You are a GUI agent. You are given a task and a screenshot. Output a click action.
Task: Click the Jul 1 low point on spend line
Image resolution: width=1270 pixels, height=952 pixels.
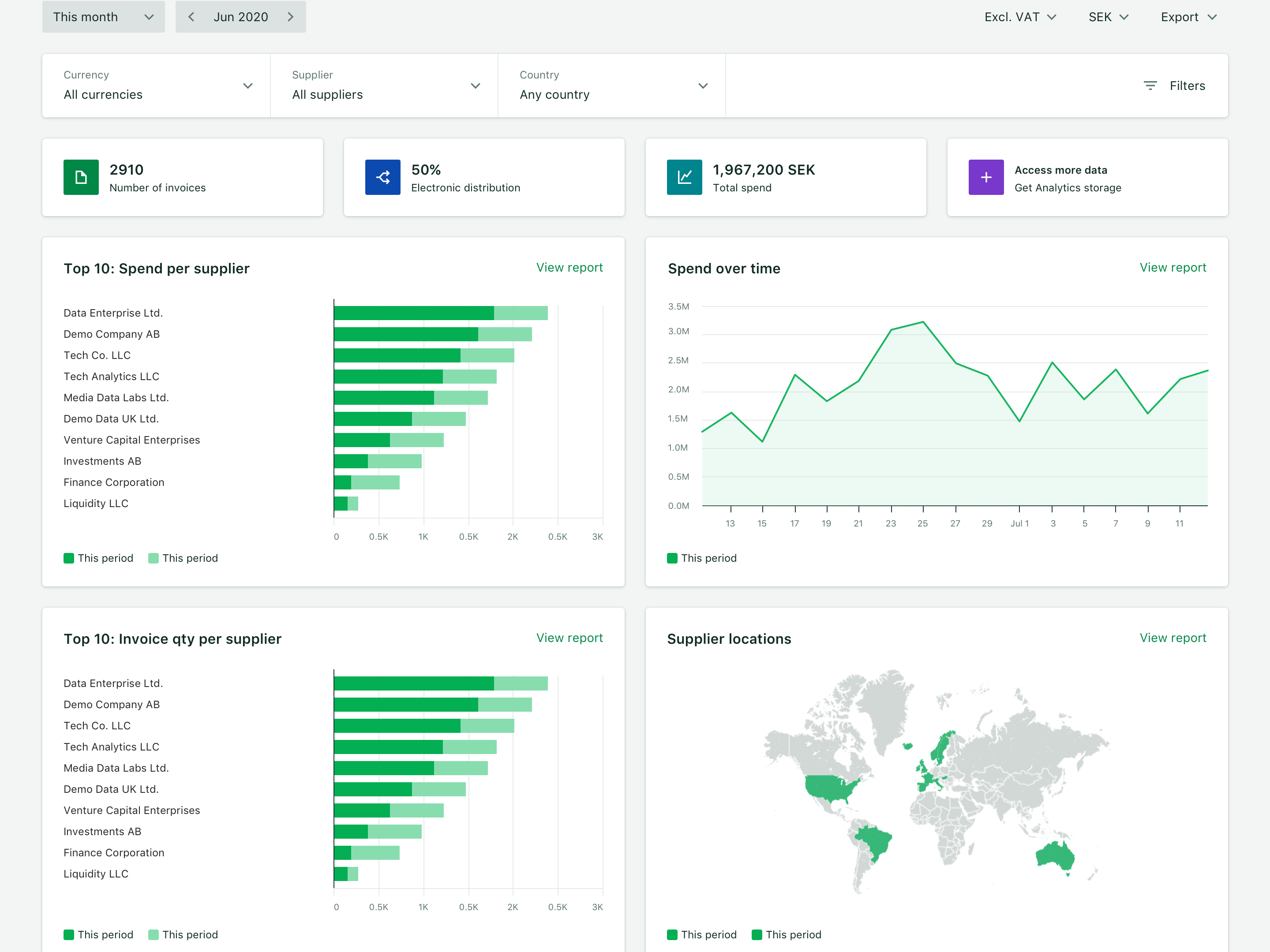pos(1019,421)
